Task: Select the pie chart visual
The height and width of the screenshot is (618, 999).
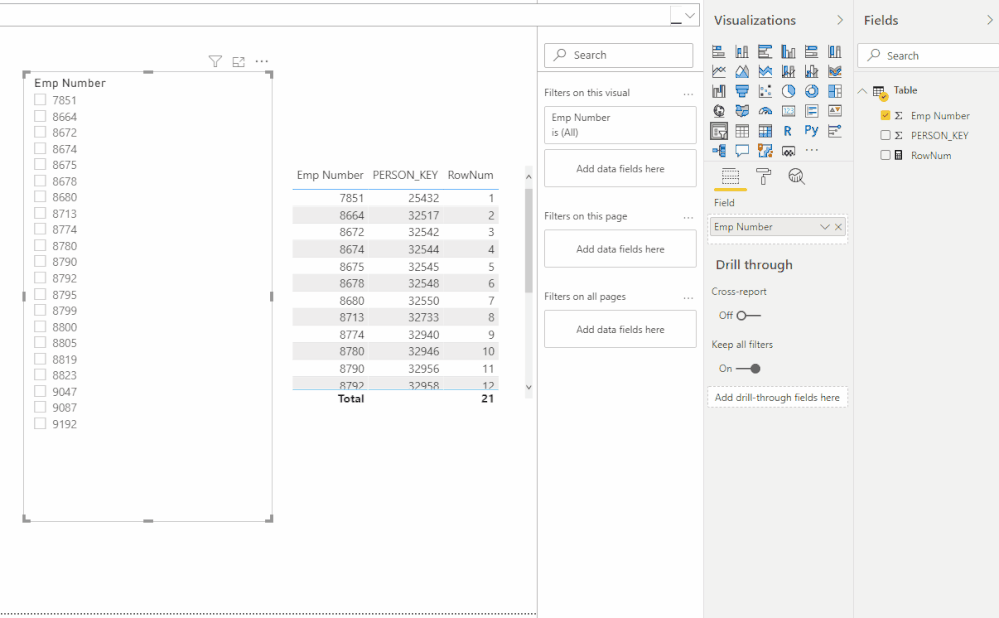Action: [788, 91]
